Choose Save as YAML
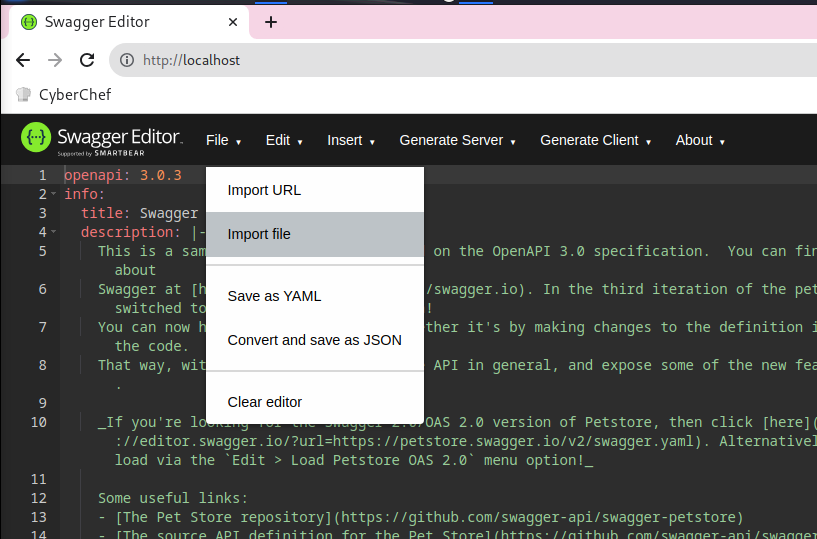This screenshot has height=539, width=817. click(315, 296)
